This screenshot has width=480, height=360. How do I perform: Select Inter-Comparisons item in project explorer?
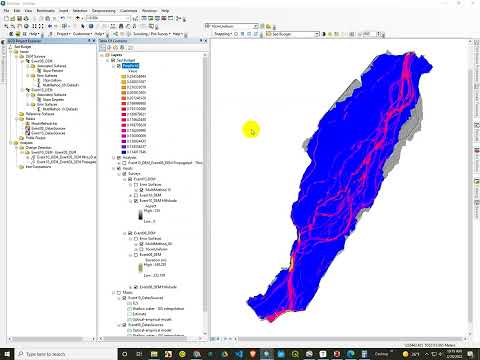pos(38,167)
